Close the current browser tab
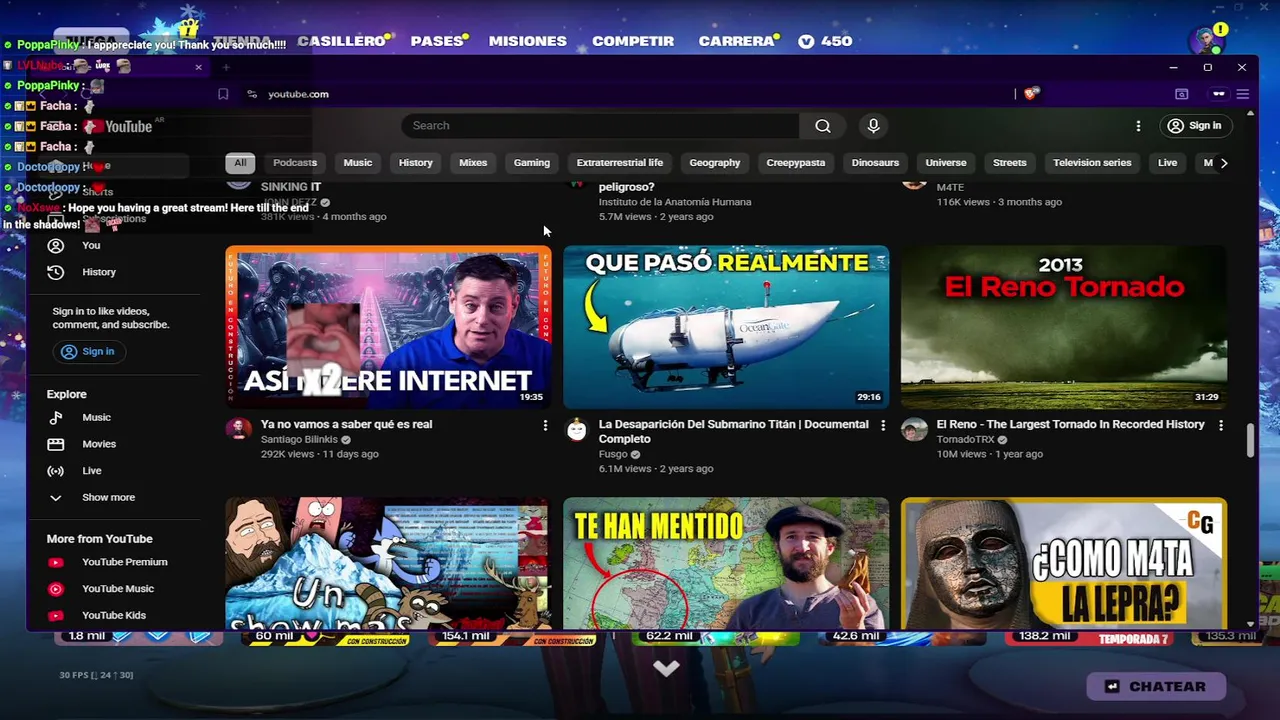 pos(198,67)
